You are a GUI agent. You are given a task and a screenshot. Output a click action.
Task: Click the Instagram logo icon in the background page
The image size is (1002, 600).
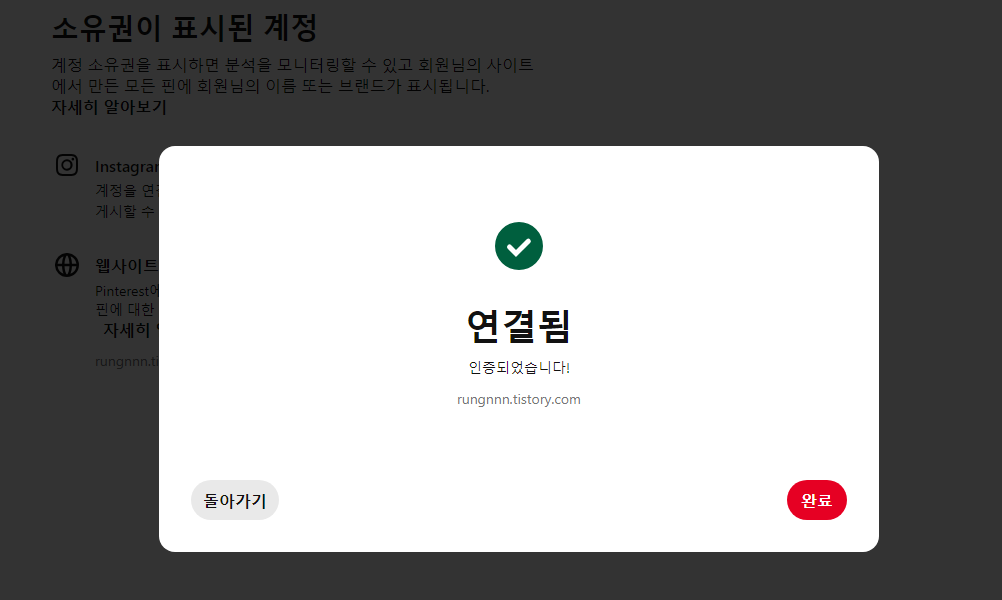[67, 165]
